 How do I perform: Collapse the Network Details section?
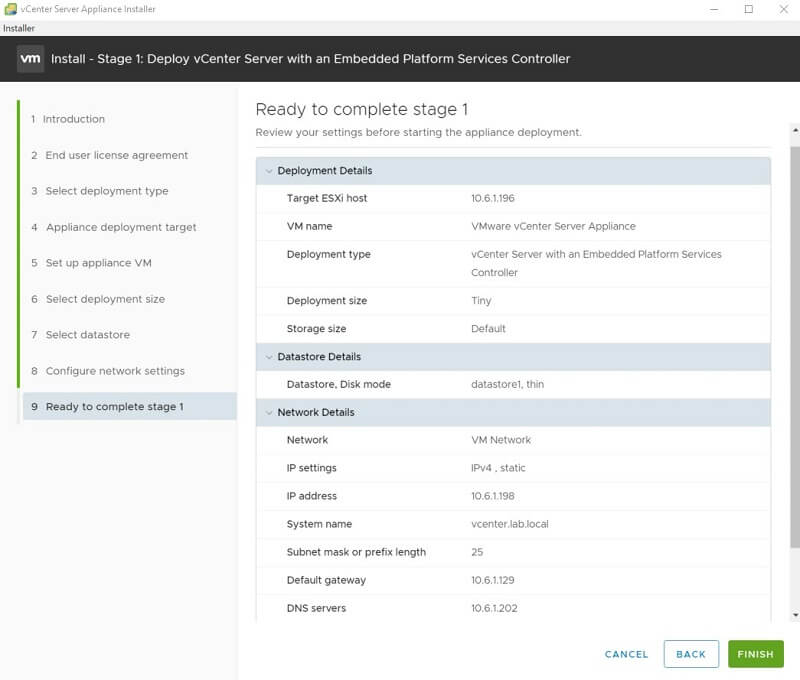click(269, 413)
